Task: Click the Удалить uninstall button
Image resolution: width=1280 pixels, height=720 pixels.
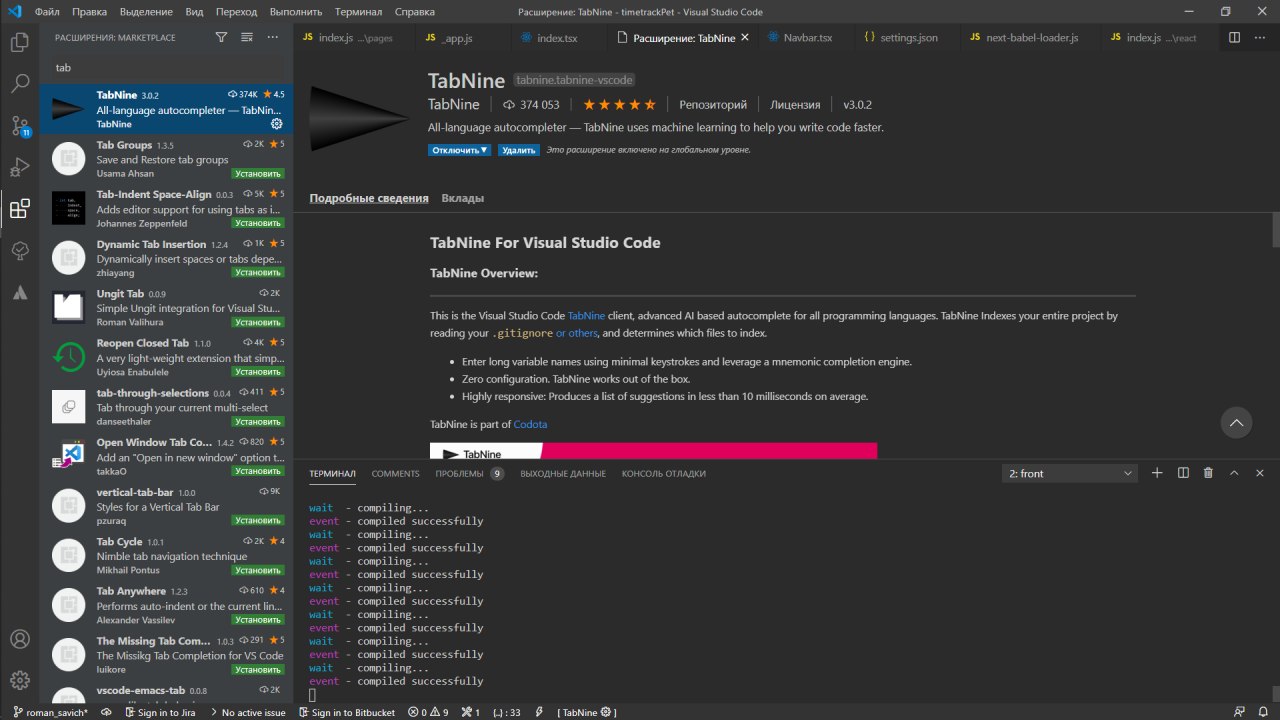Action: 518,150
